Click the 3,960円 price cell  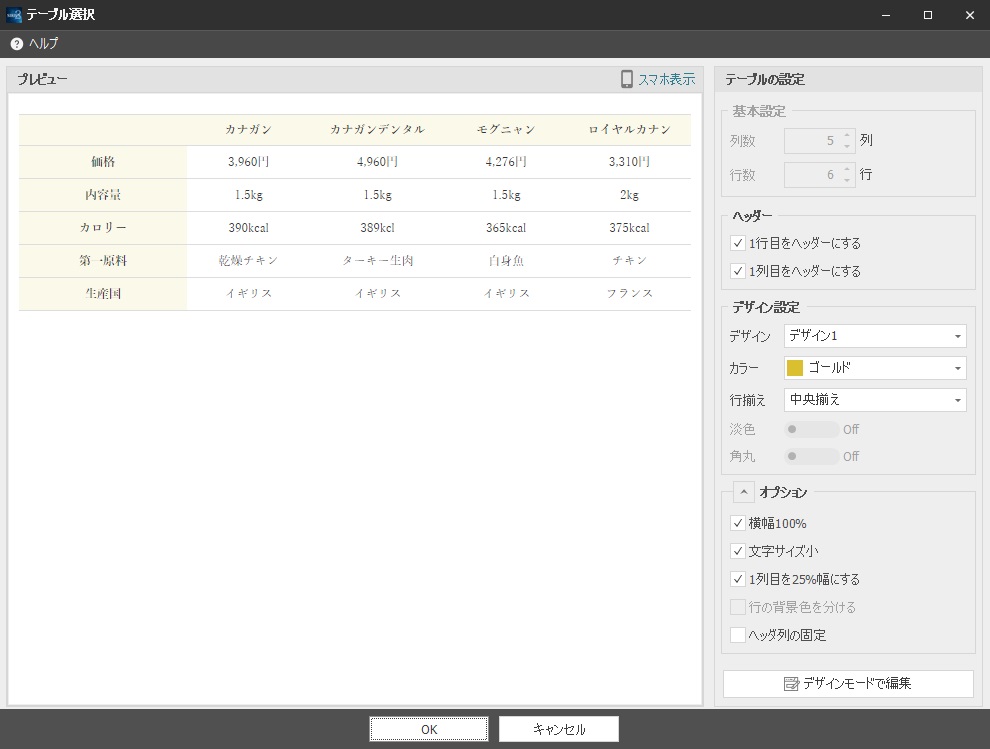point(249,162)
